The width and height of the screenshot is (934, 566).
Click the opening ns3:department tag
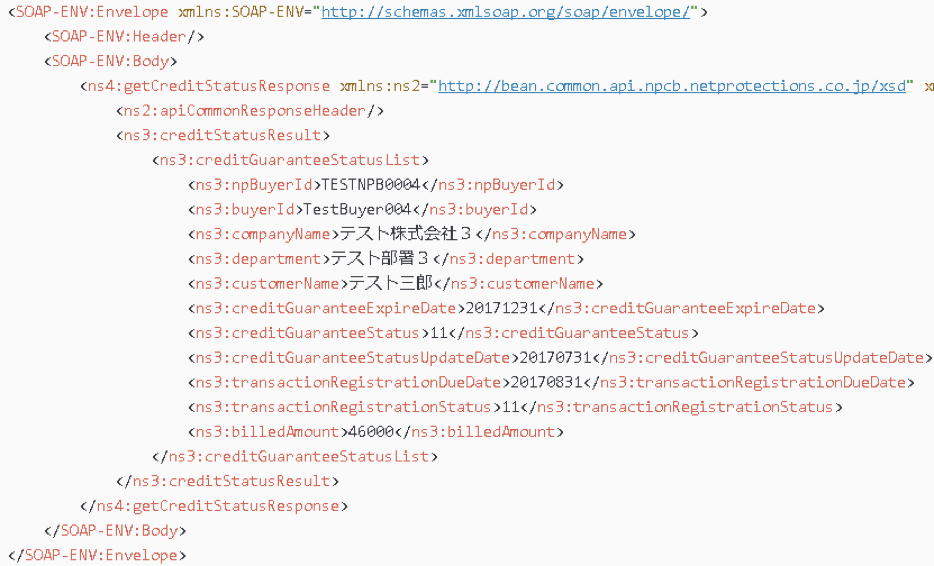tap(259, 259)
